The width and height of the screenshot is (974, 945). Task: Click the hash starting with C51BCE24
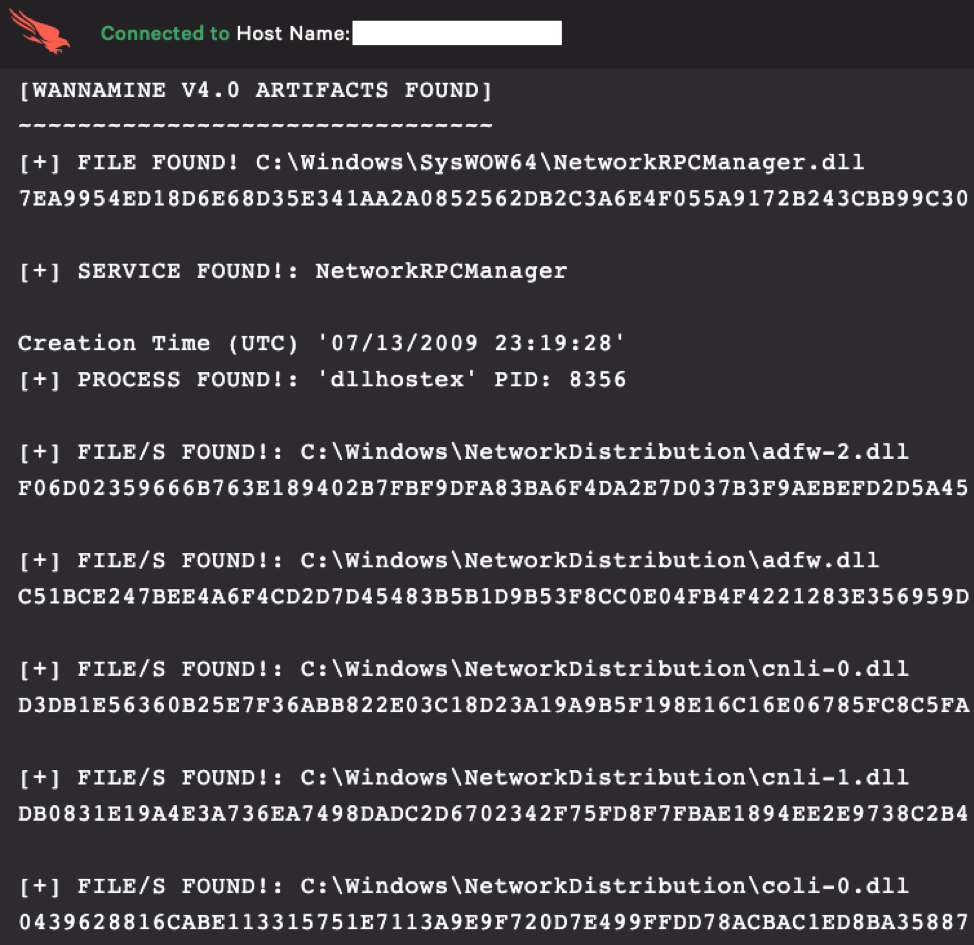click(x=493, y=597)
